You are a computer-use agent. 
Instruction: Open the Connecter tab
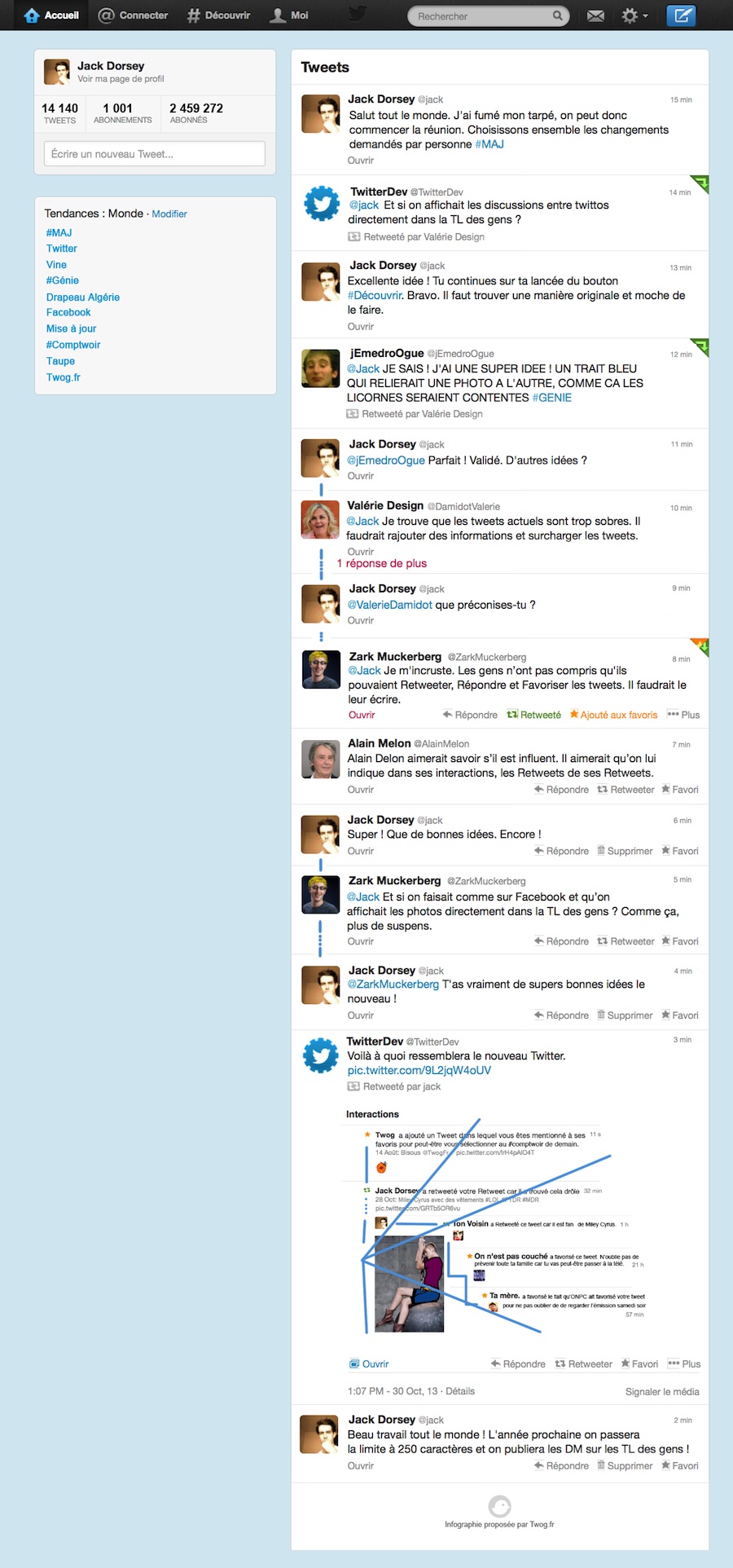(133, 15)
